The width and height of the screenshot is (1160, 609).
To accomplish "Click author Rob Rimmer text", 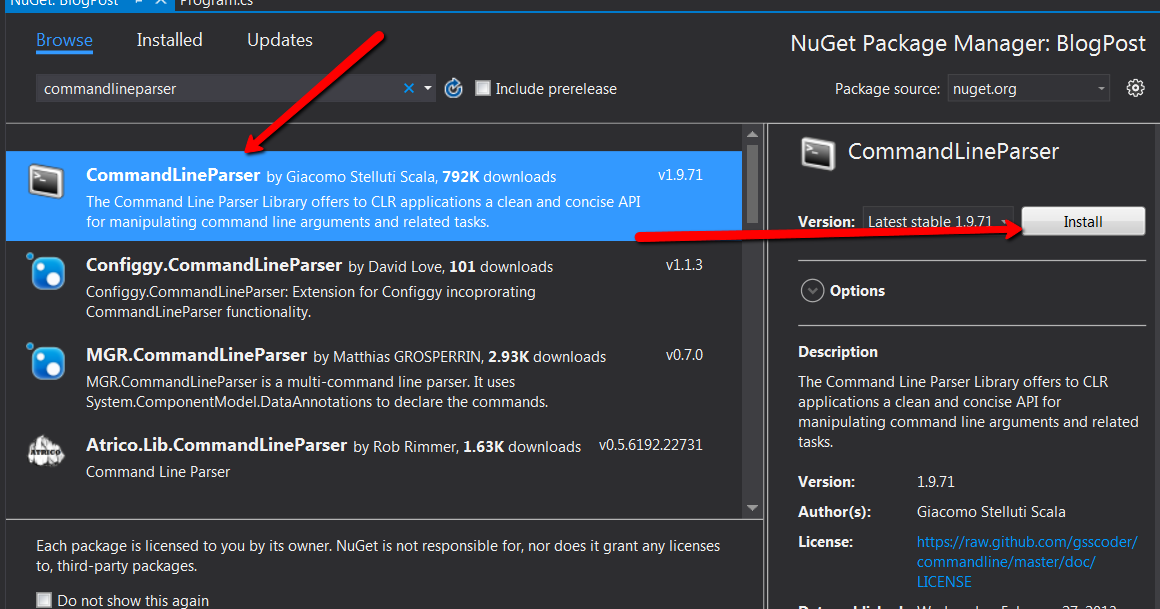I will pos(414,447).
